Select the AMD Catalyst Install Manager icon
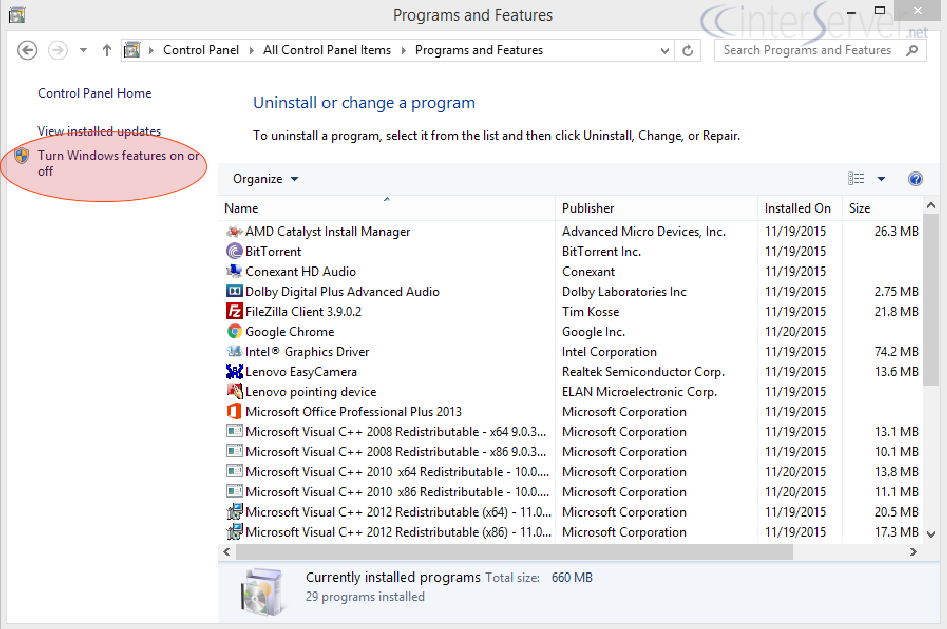The width and height of the screenshot is (947, 629). pos(234,231)
